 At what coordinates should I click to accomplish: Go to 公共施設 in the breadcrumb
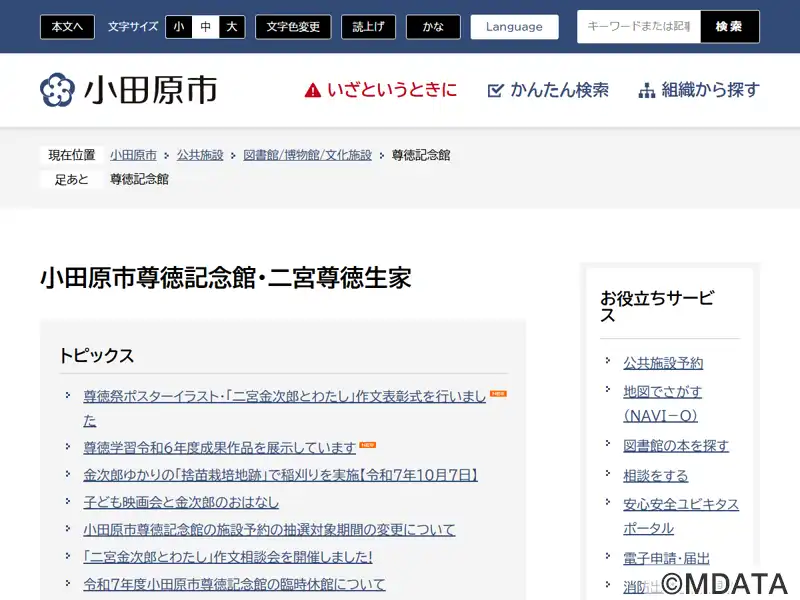tap(200, 155)
